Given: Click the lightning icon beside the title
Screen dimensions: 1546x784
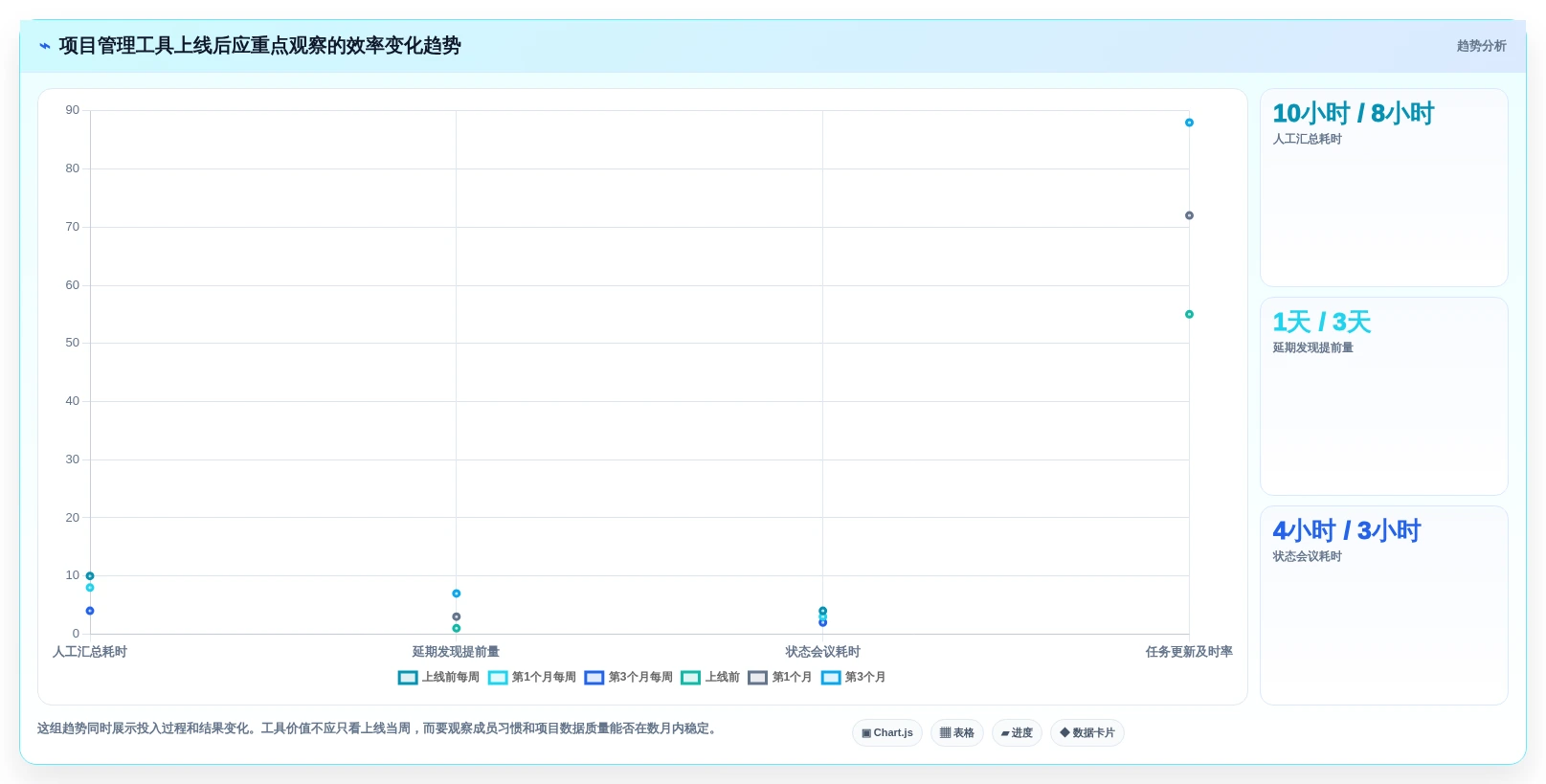Looking at the screenshot, I should tap(44, 46).
